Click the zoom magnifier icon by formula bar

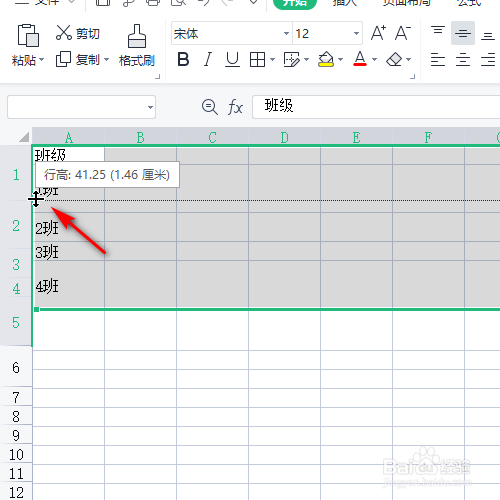[210, 107]
